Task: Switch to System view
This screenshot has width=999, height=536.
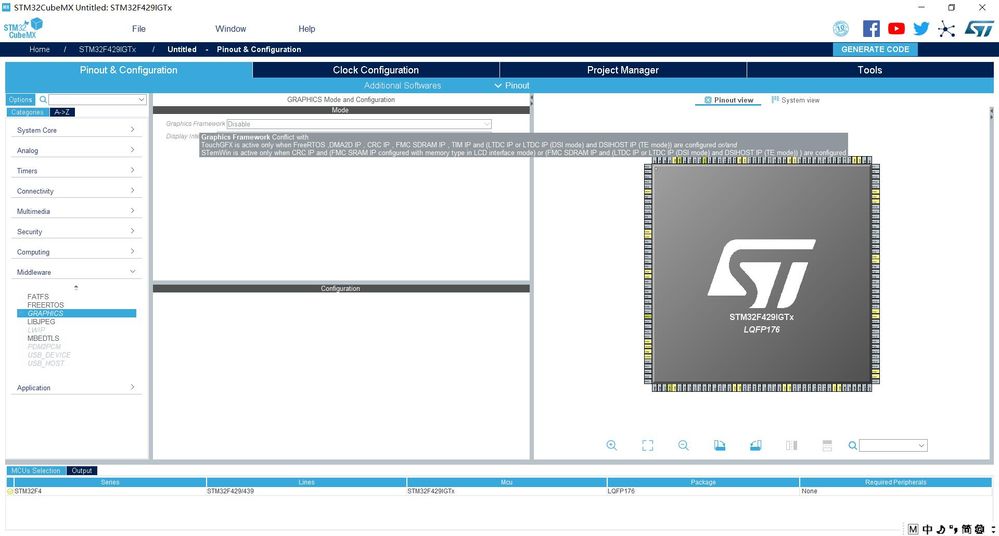Action: pos(795,100)
